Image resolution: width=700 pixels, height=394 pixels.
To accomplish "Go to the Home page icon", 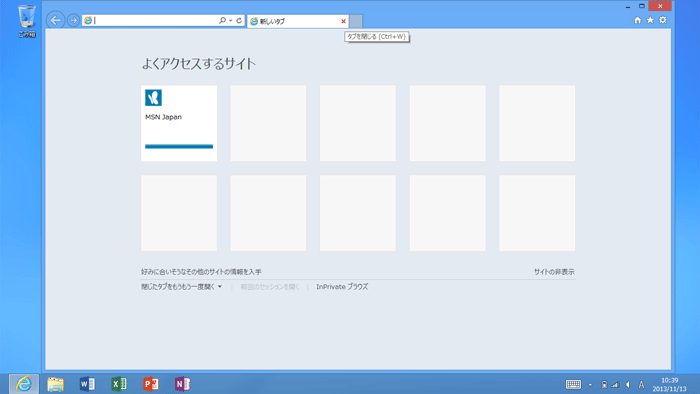I will pos(638,20).
